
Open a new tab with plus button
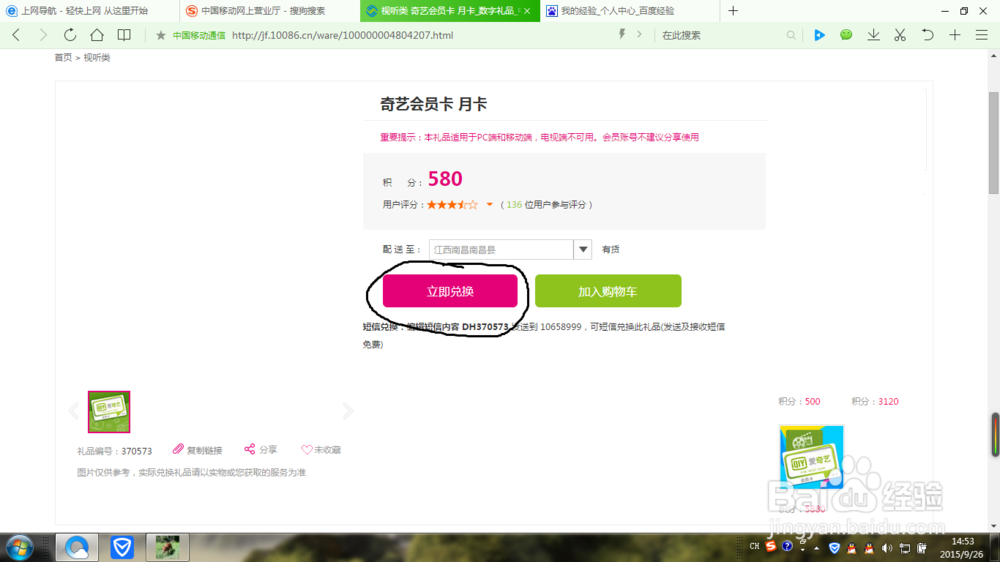[733, 11]
